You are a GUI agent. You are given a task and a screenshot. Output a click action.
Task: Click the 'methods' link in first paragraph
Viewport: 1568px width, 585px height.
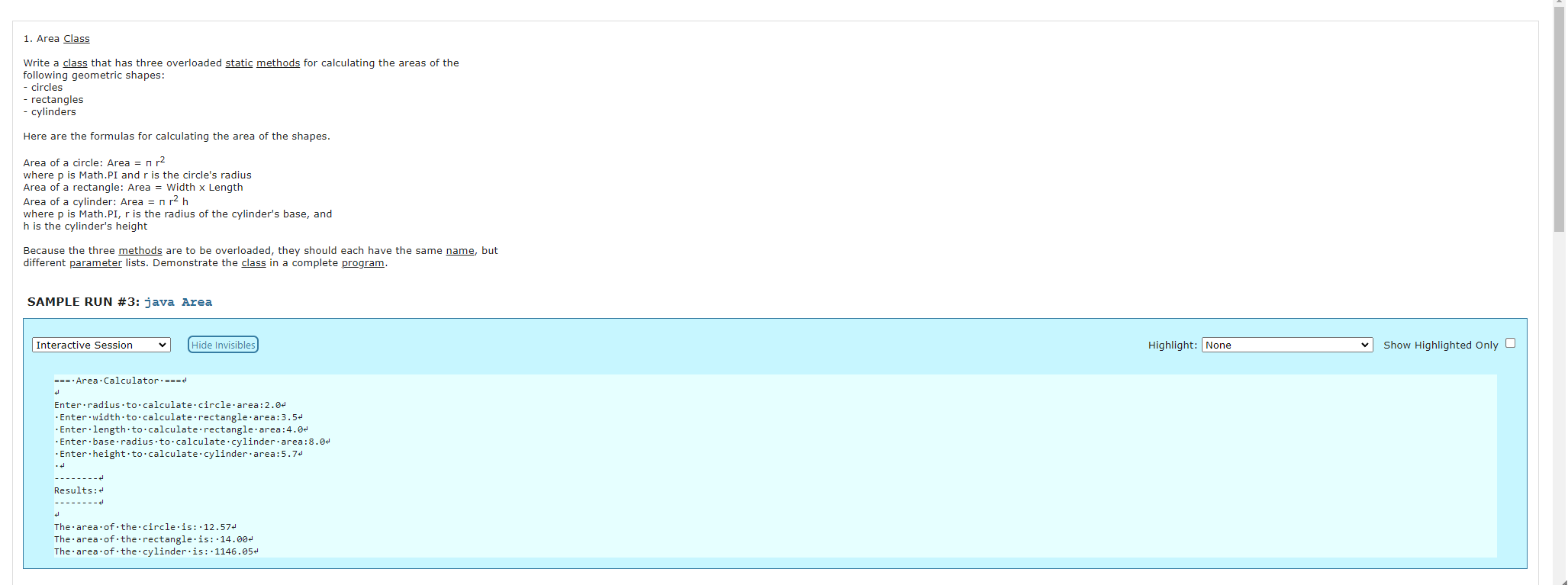coord(278,63)
